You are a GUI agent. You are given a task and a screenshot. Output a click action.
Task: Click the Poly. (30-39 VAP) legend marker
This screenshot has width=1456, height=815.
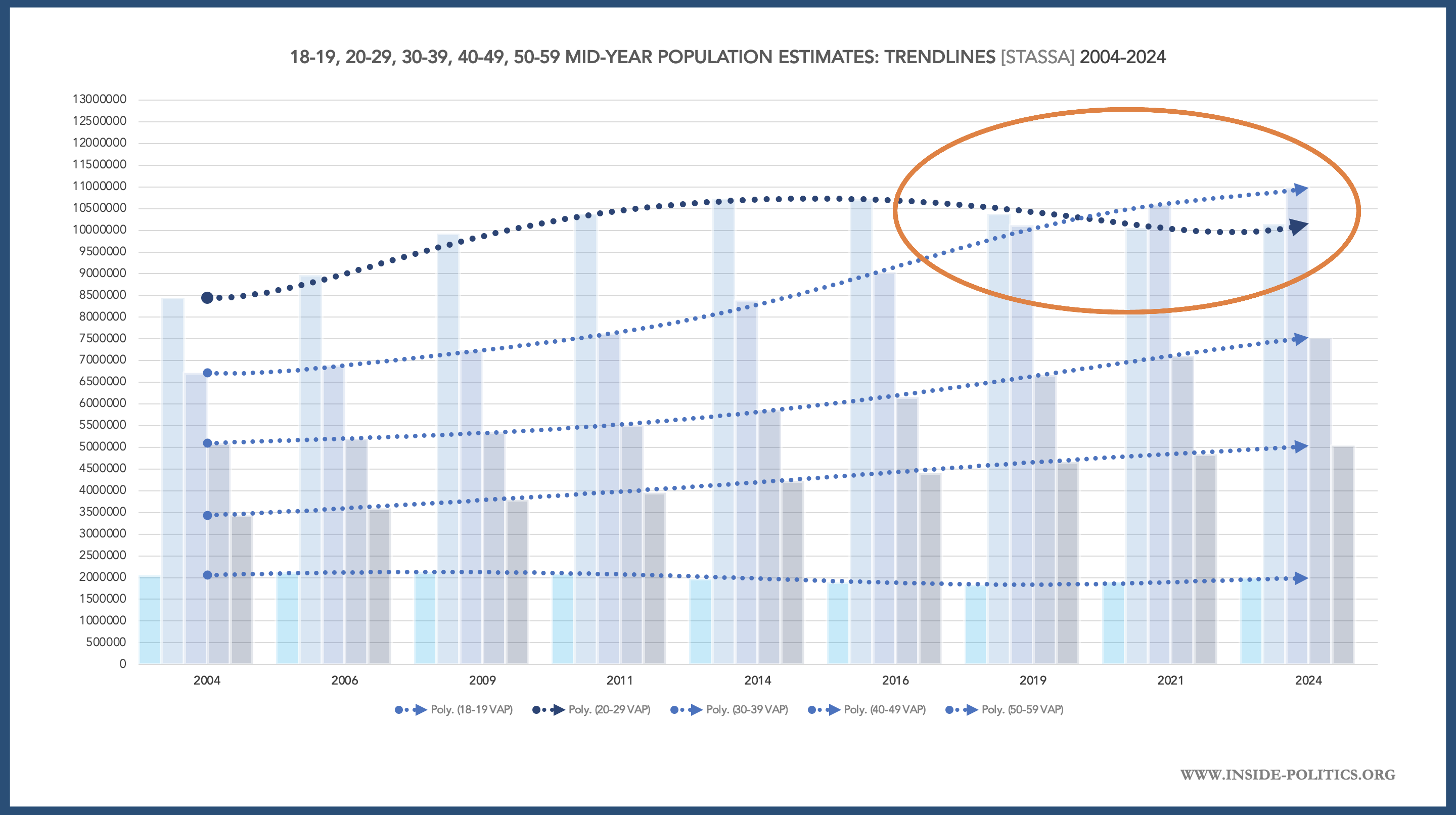(686, 710)
